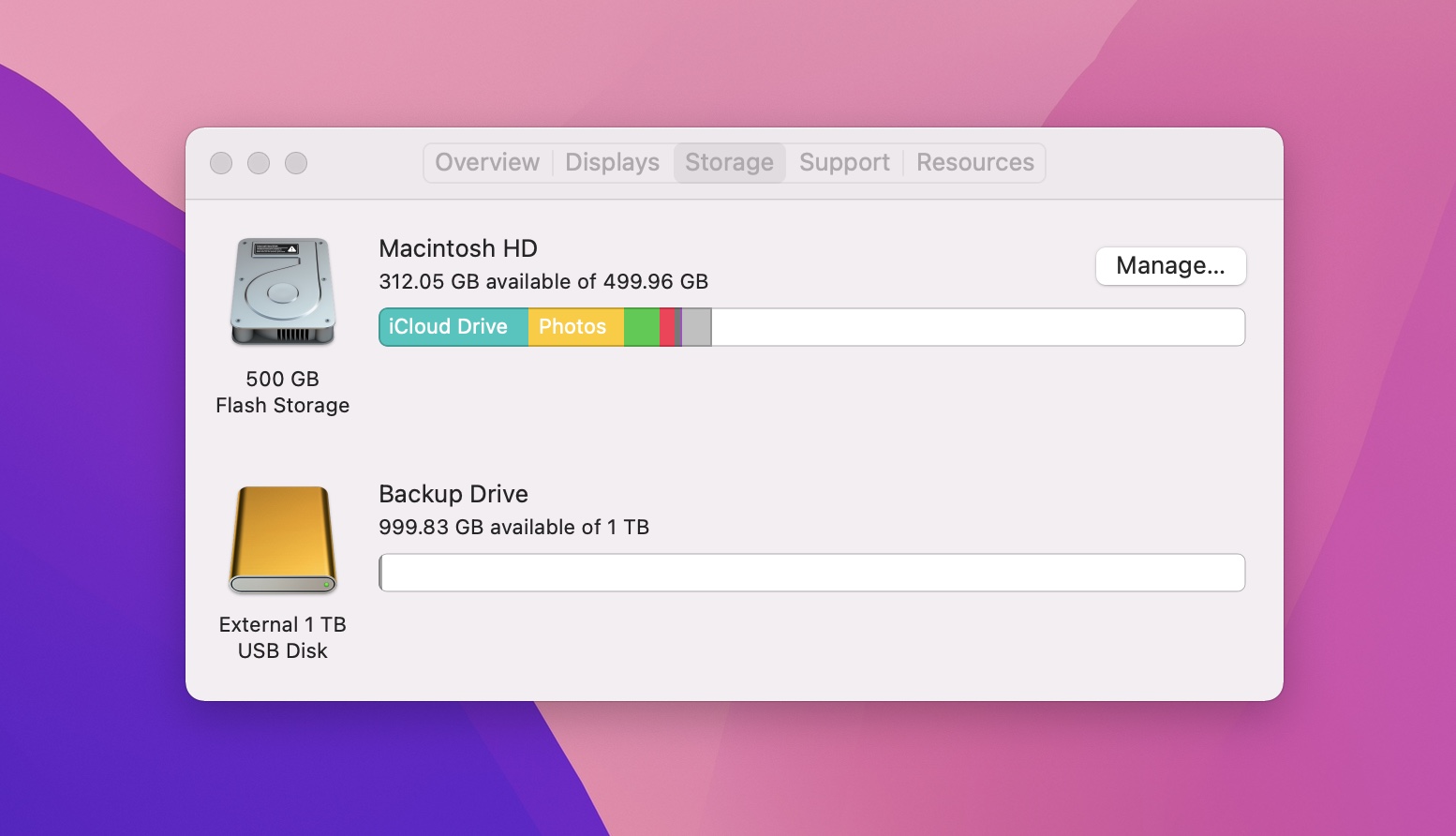This screenshot has height=836, width=1456.
Task: Click the window zoom button
Action: (x=296, y=163)
